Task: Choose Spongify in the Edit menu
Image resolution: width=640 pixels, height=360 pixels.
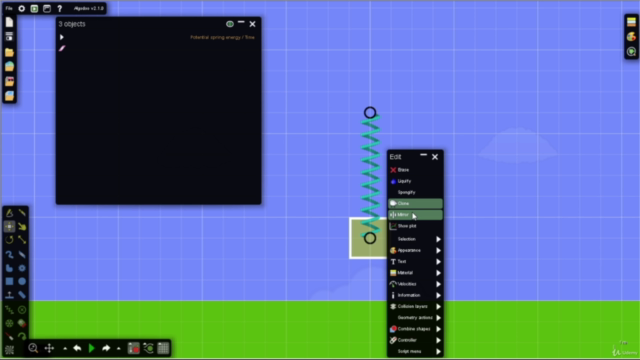Action: (x=415, y=192)
